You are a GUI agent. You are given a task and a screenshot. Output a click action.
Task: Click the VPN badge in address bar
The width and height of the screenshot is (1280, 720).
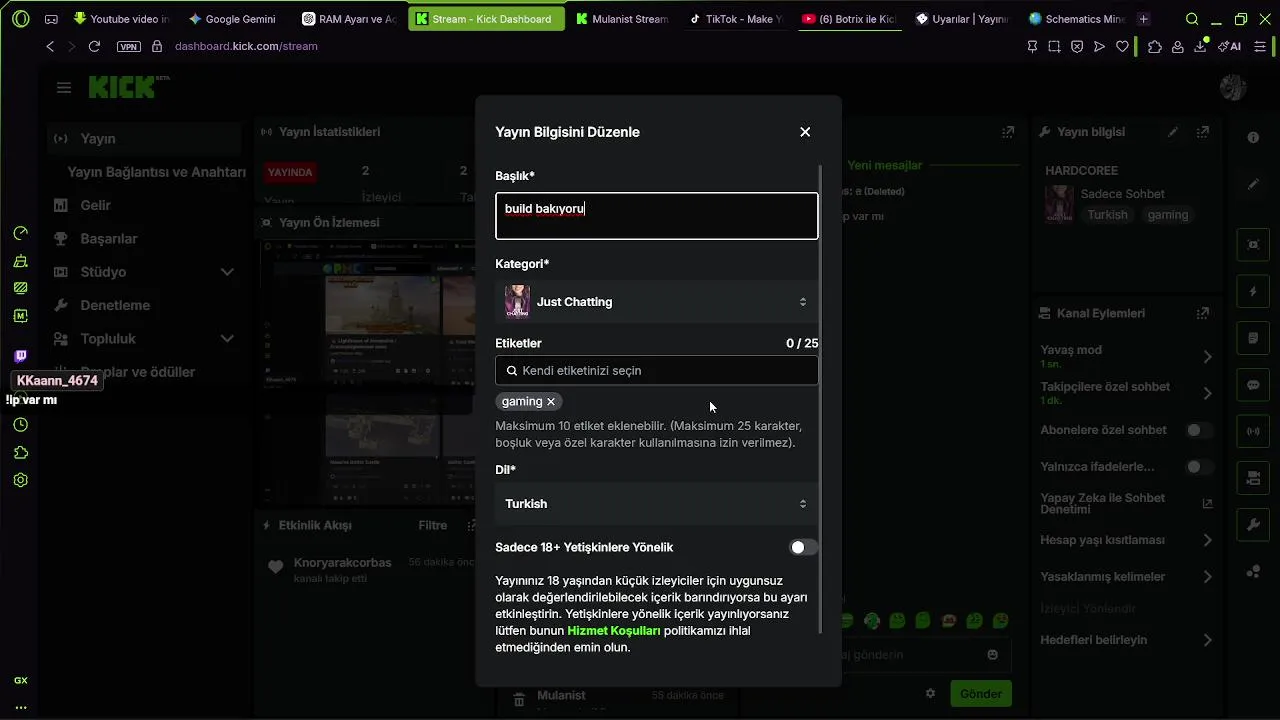(128, 46)
